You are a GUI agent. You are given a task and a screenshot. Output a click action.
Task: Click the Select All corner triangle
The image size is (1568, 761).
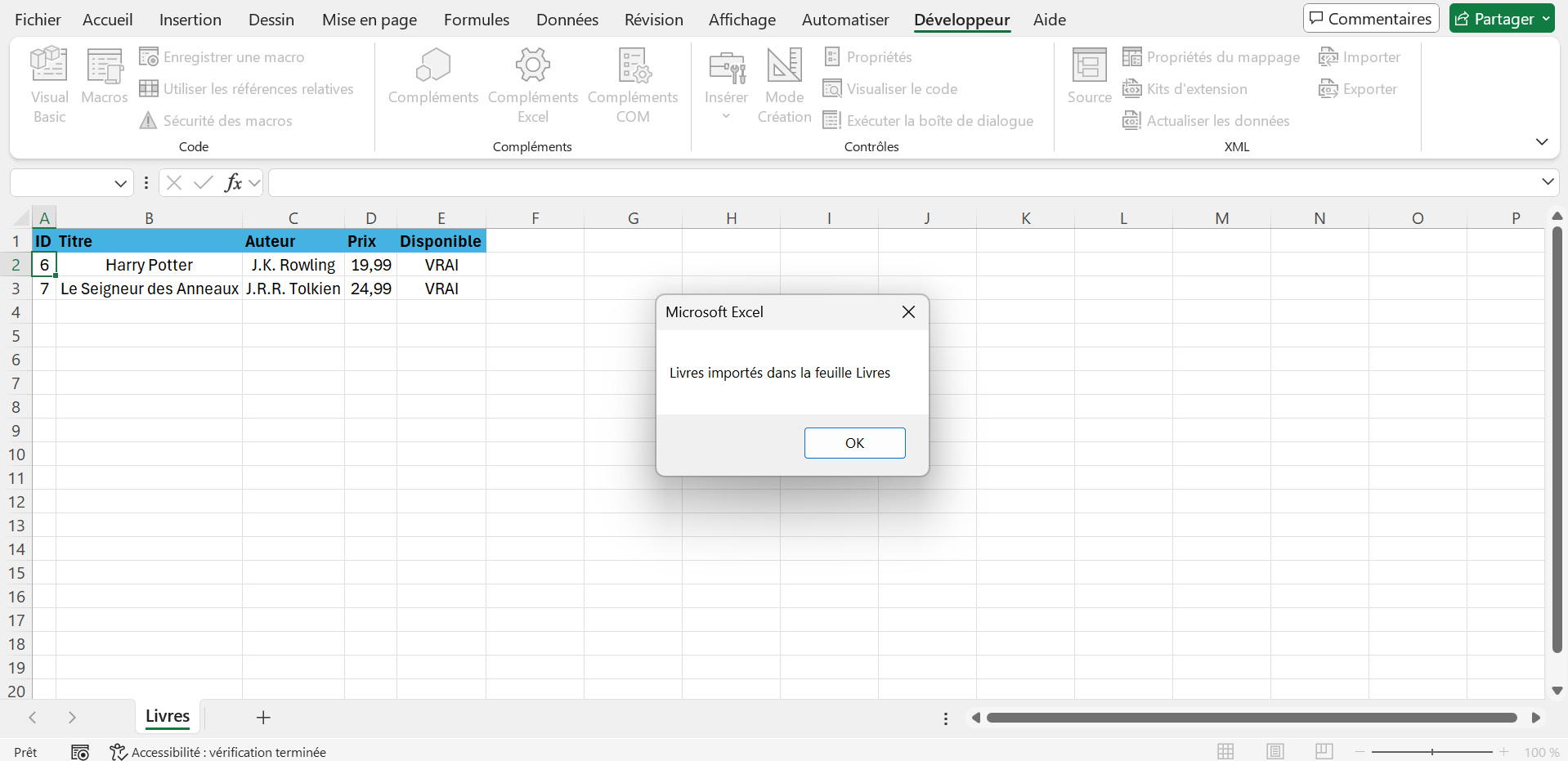click(21, 218)
